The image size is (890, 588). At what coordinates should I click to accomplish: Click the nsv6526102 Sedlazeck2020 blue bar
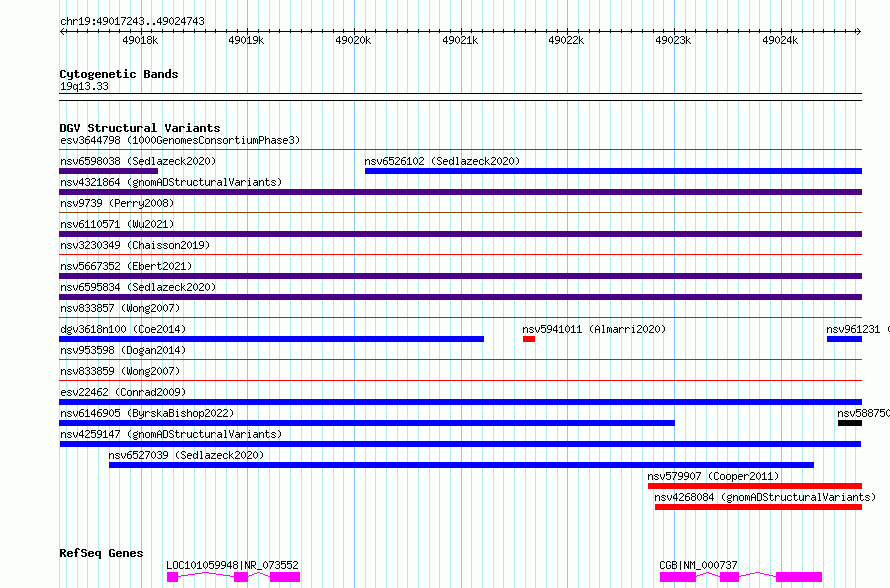[x=613, y=171]
